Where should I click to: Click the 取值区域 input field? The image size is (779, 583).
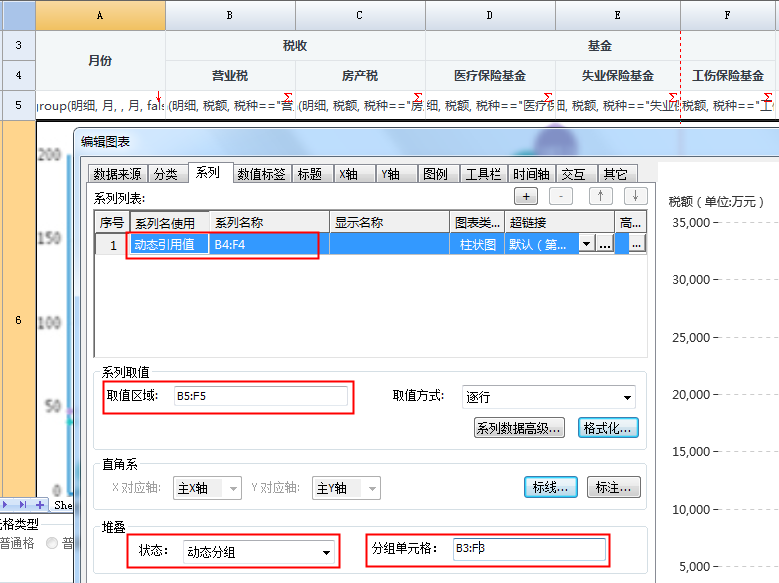point(260,396)
